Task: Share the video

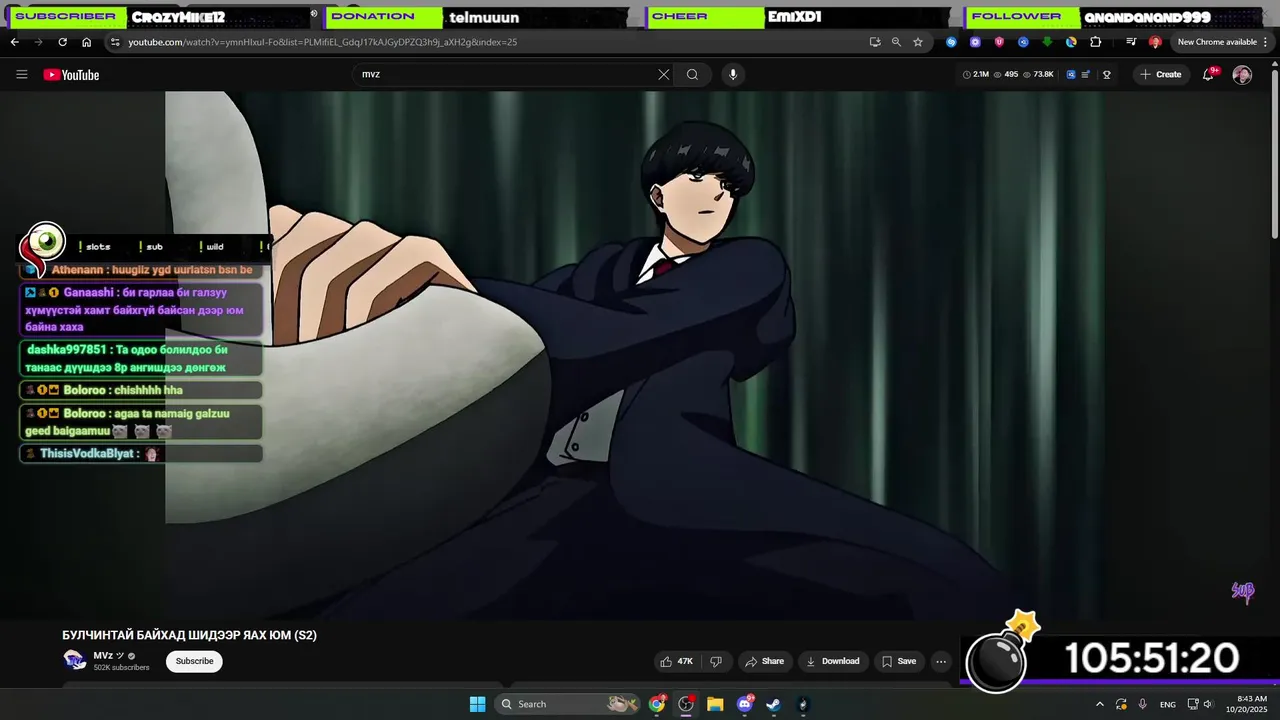Action: pos(764,661)
